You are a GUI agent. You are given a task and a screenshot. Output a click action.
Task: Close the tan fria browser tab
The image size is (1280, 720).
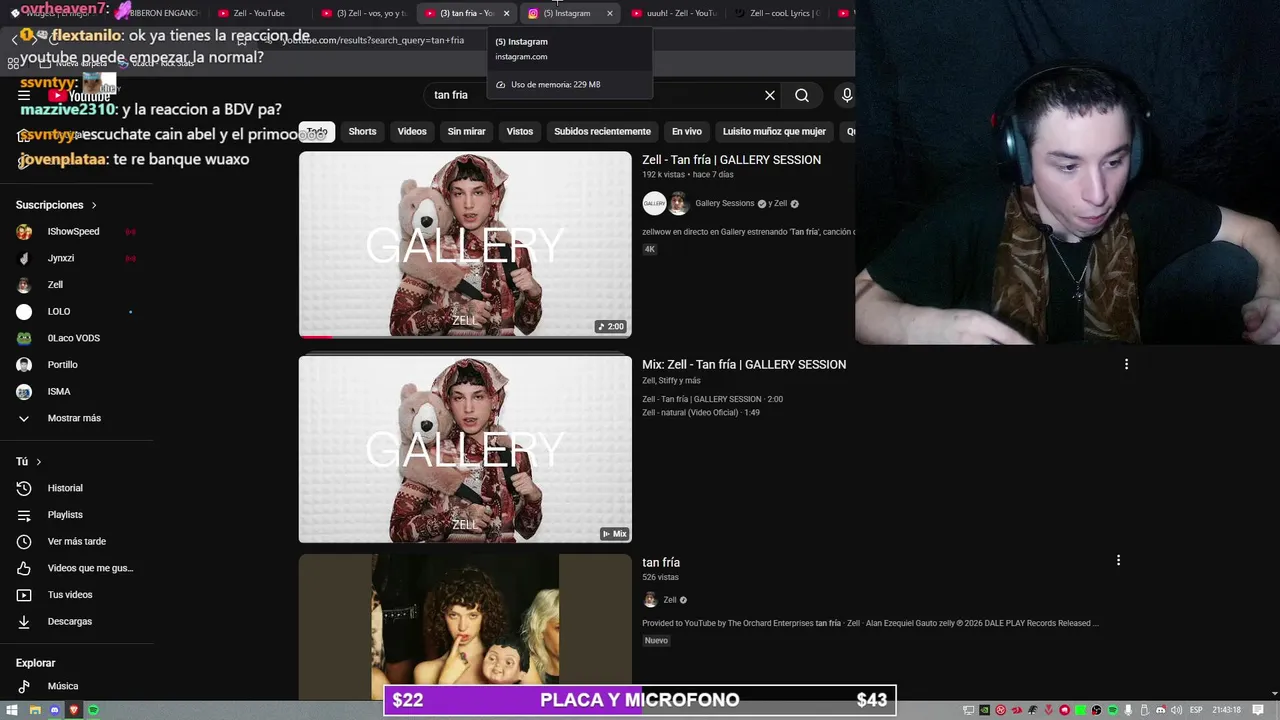(507, 13)
